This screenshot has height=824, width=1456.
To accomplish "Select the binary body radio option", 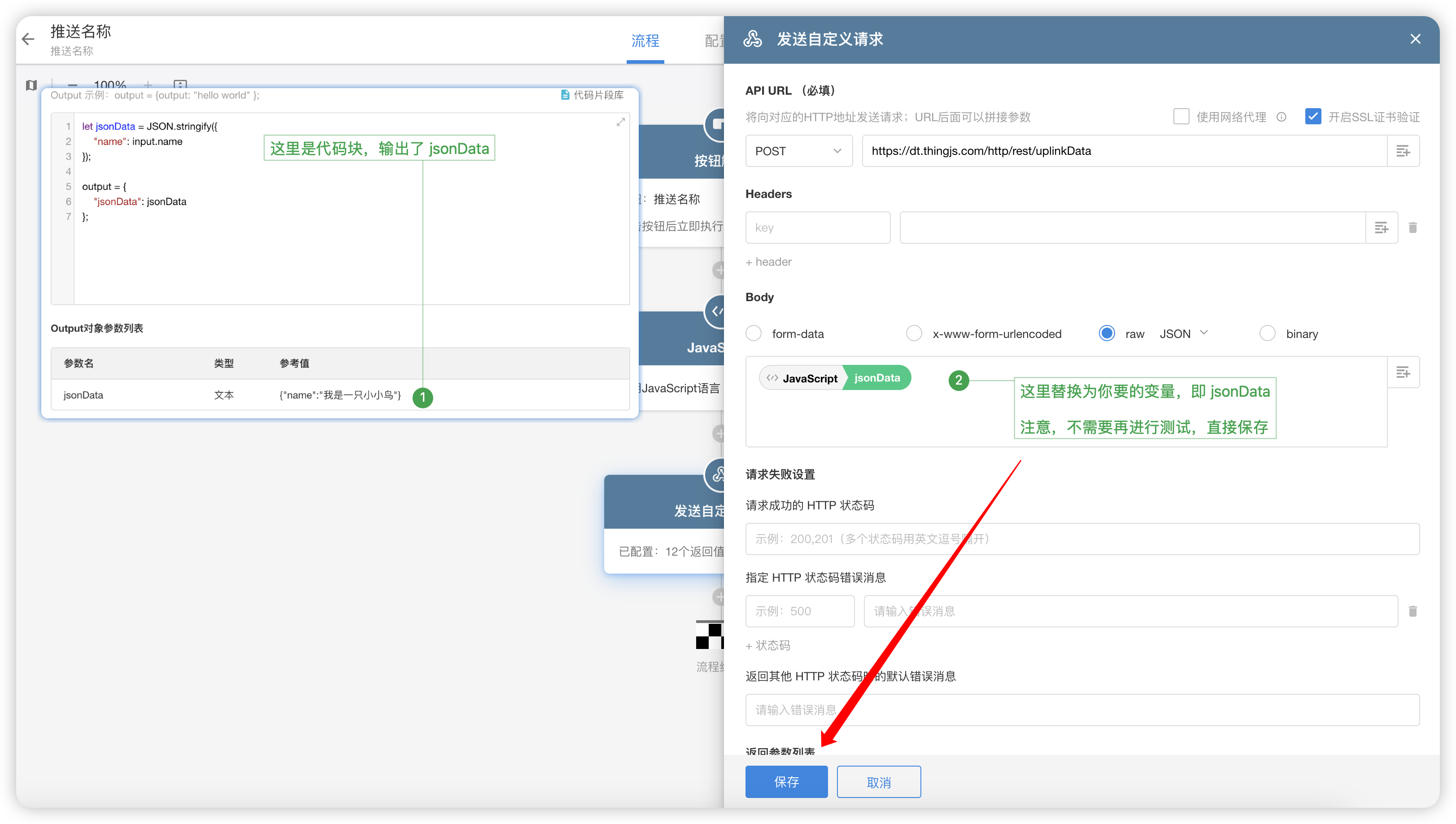I will 1267,333.
